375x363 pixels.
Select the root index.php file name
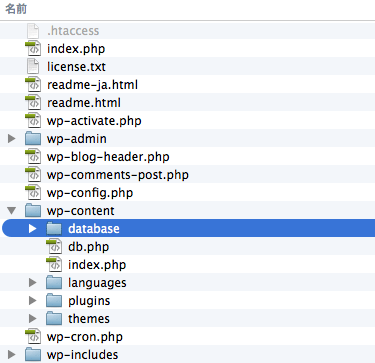(76, 49)
